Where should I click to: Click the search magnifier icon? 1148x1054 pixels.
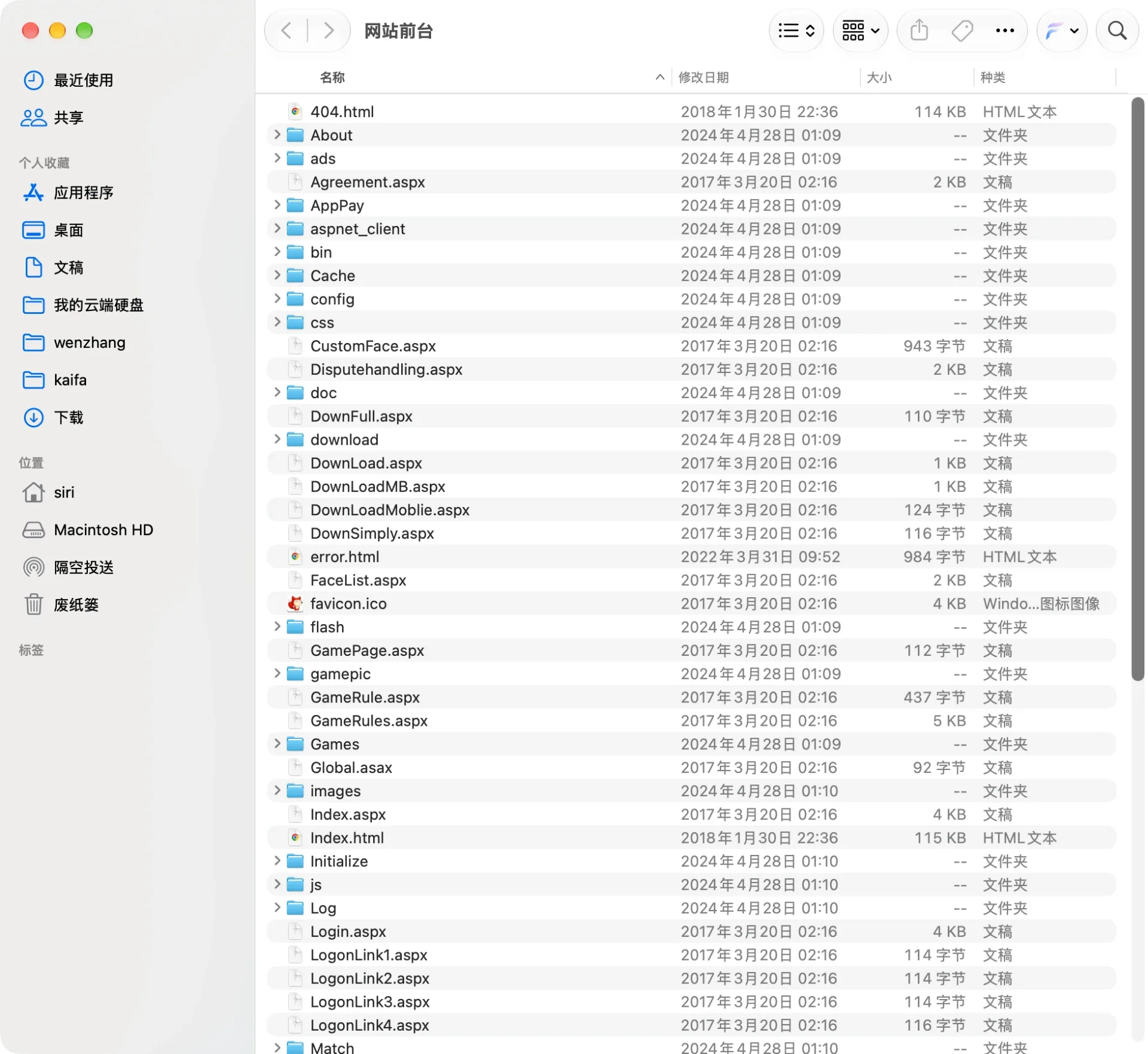tap(1117, 30)
